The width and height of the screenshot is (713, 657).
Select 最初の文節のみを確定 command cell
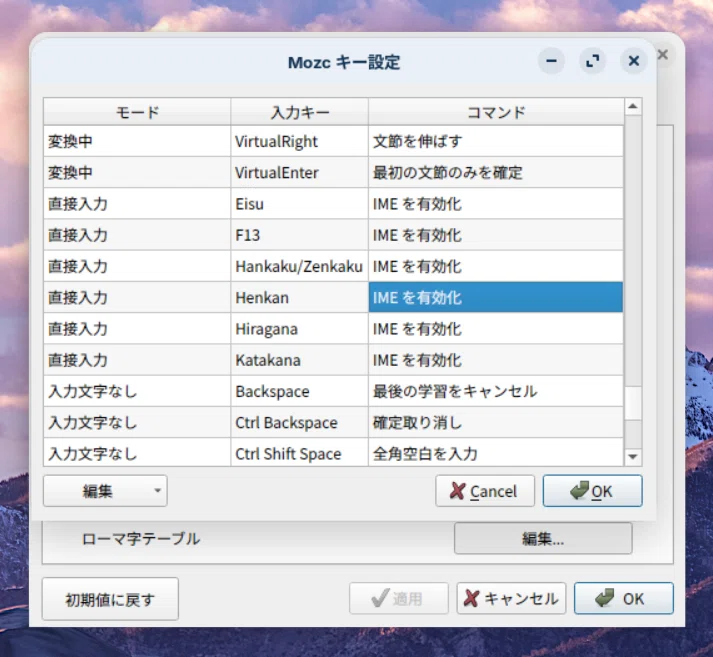click(496, 173)
